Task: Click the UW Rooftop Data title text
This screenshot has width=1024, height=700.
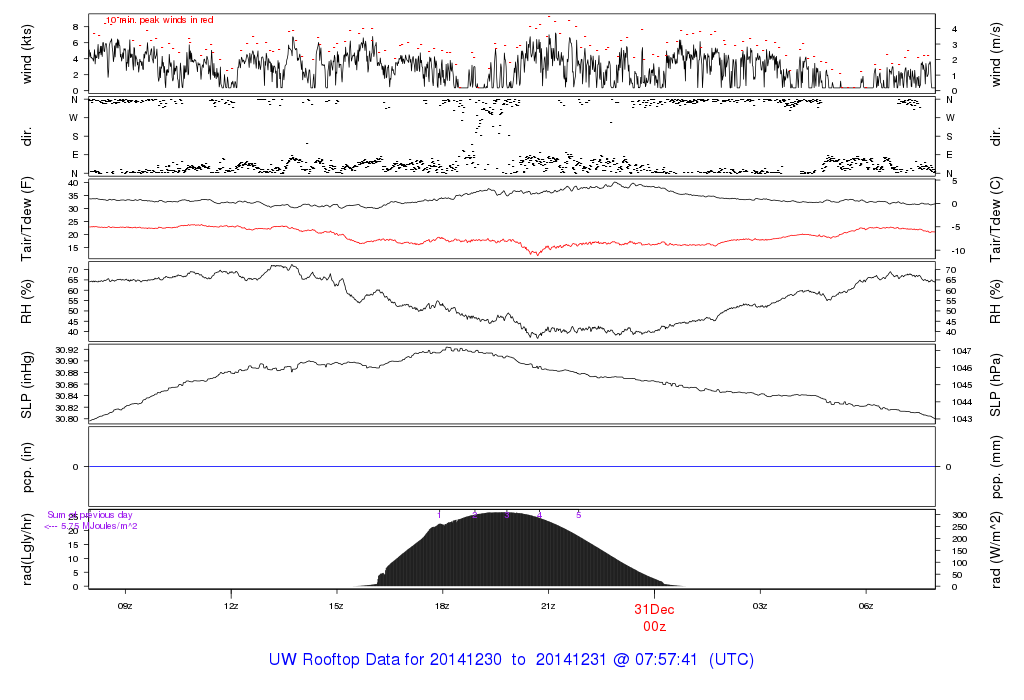Action: 511,660
